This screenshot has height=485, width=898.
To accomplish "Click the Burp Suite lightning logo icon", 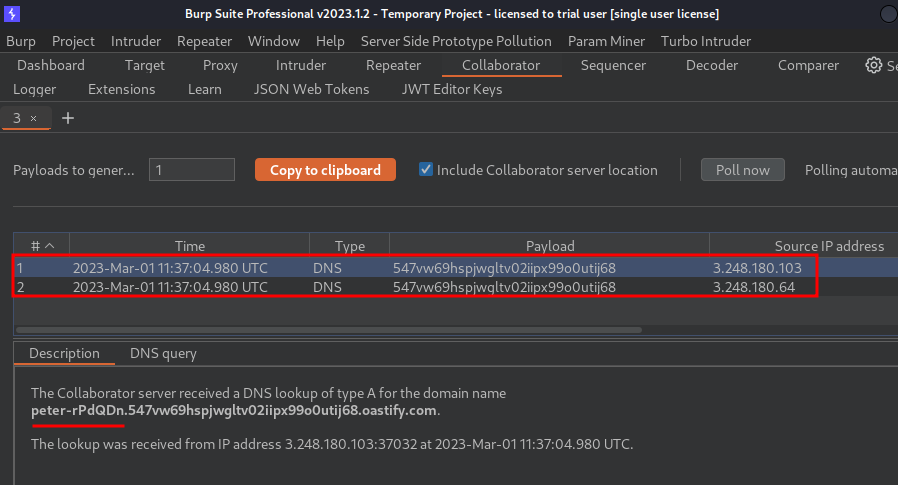I will coord(11,14).
